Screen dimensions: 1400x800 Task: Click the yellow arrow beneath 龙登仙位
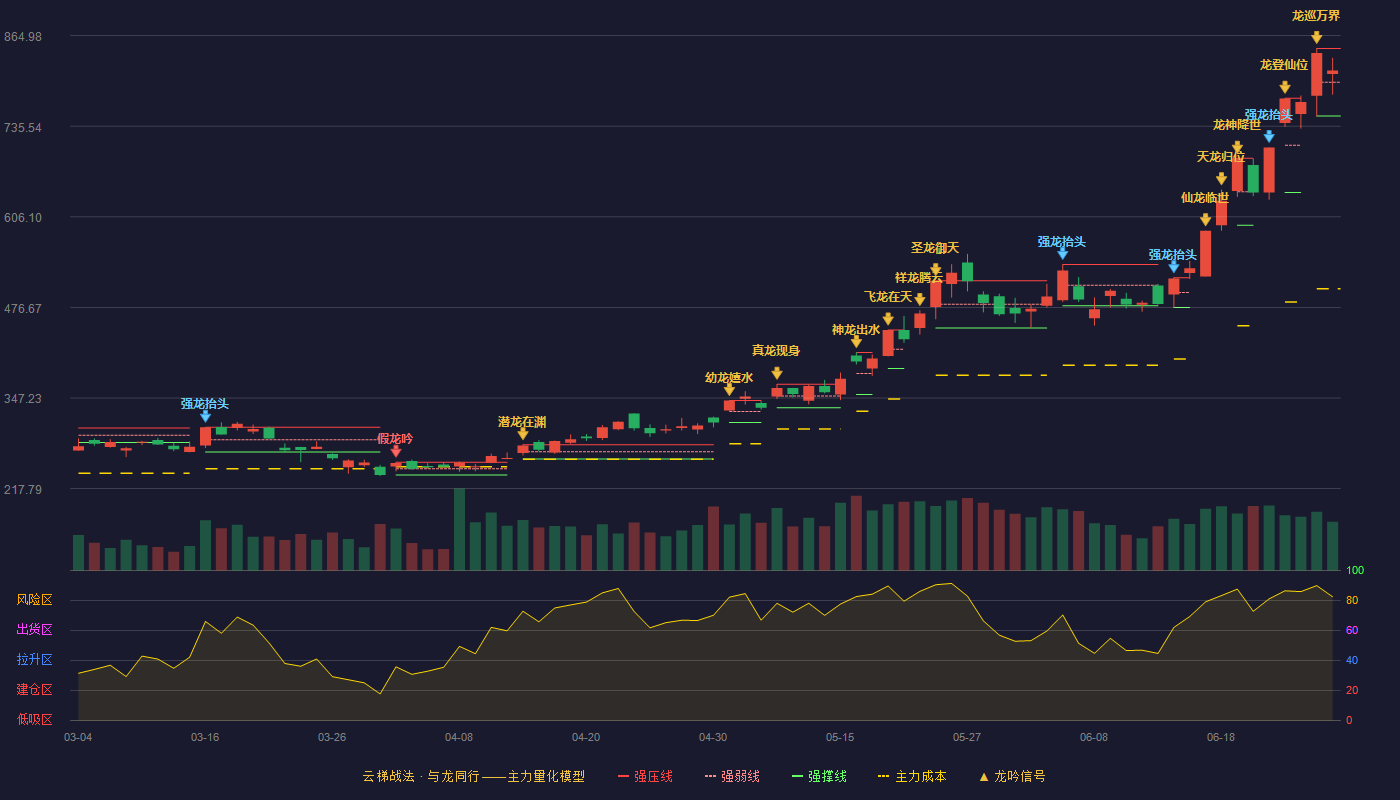click(1285, 87)
